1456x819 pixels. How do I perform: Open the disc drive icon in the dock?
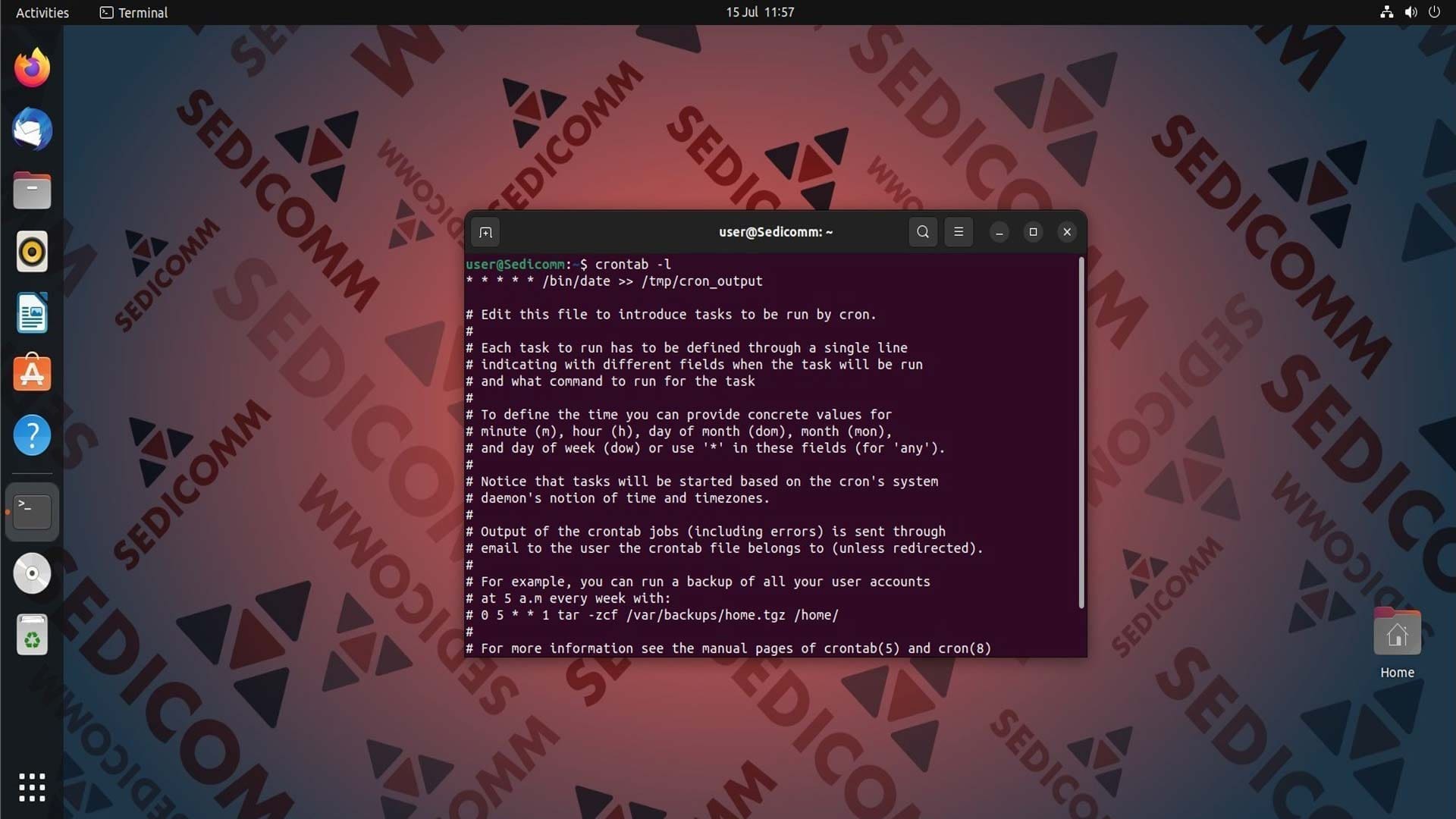click(x=32, y=573)
